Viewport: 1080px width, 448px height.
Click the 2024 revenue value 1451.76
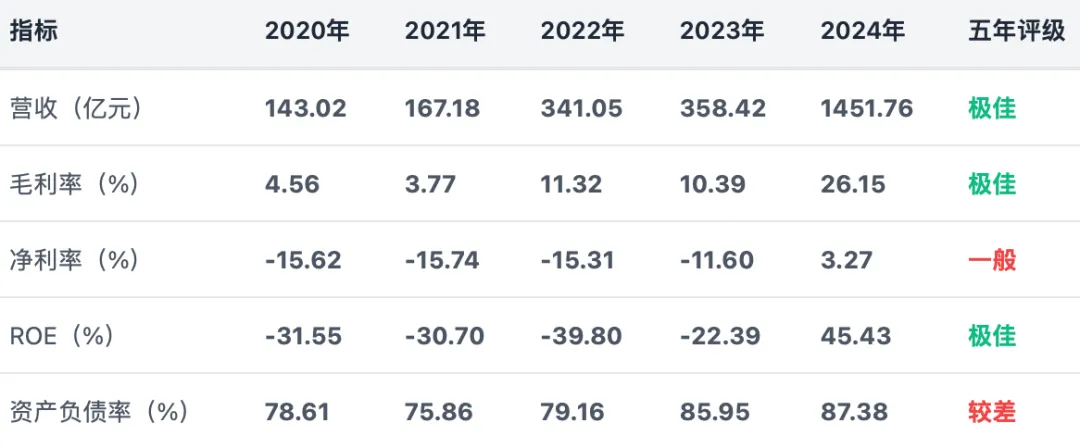point(867,108)
